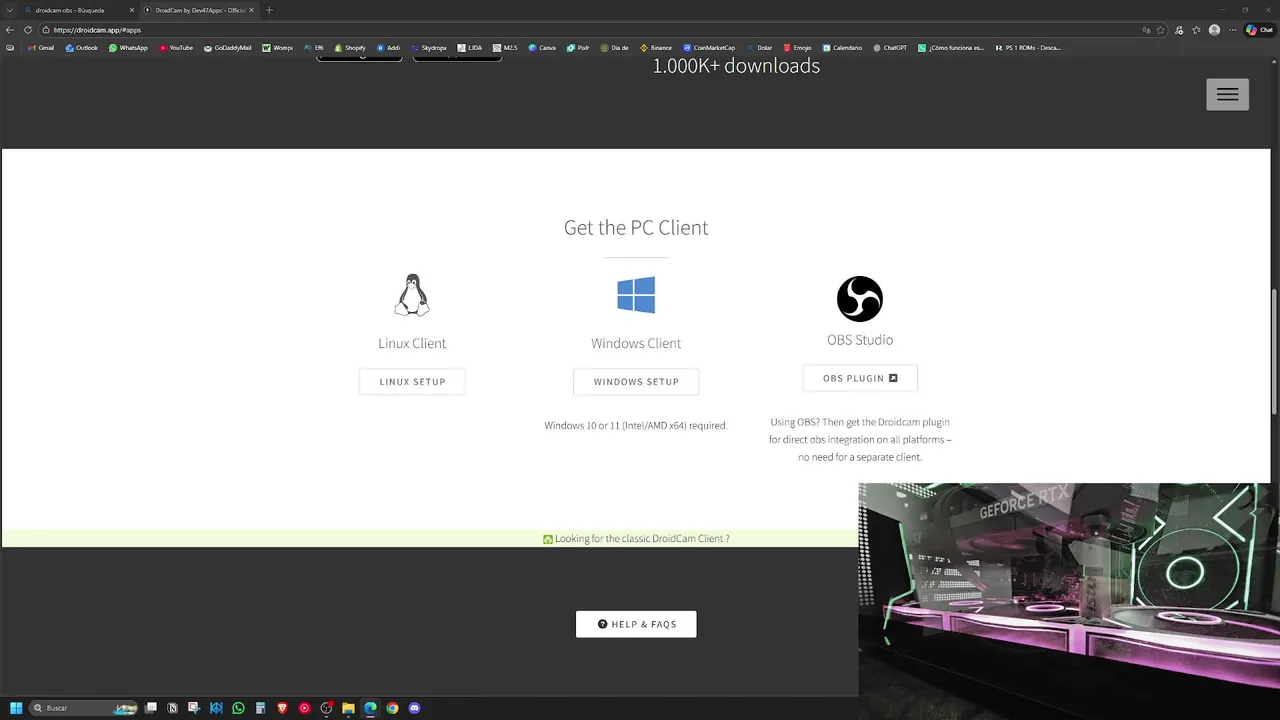Open Task View in the taskbar
This screenshot has width=1280, height=720.
[151, 708]
